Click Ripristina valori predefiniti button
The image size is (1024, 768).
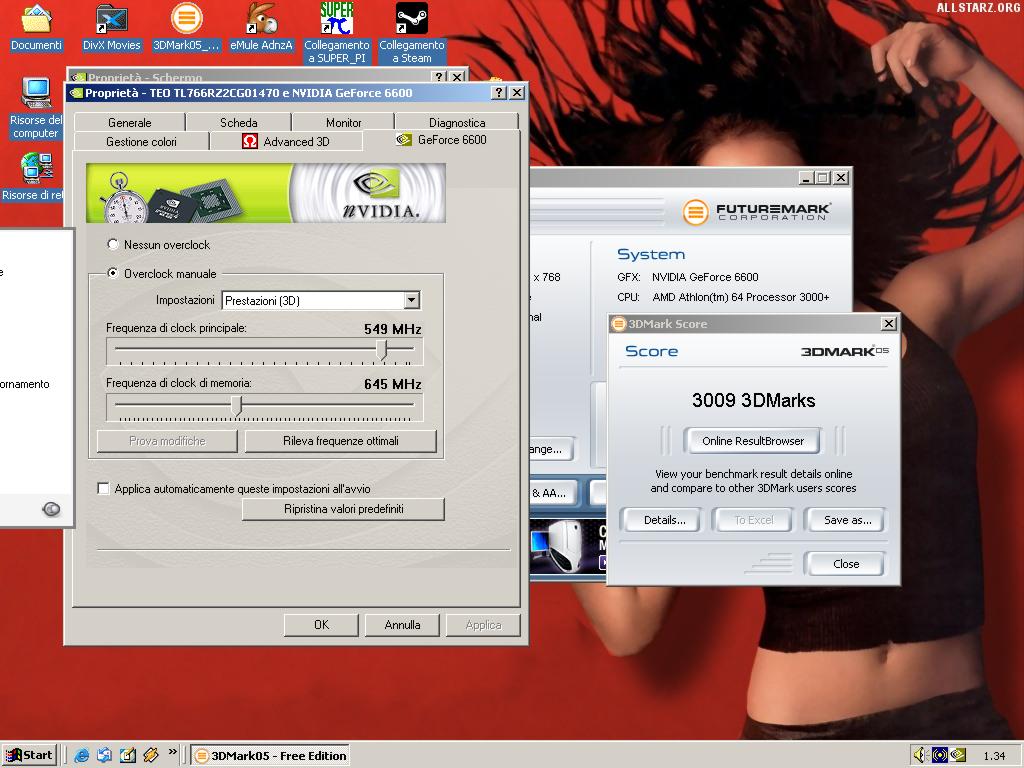click(344, 509)
